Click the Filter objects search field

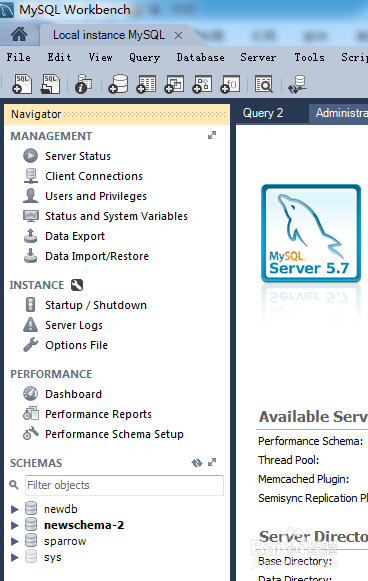coord(124,485)
